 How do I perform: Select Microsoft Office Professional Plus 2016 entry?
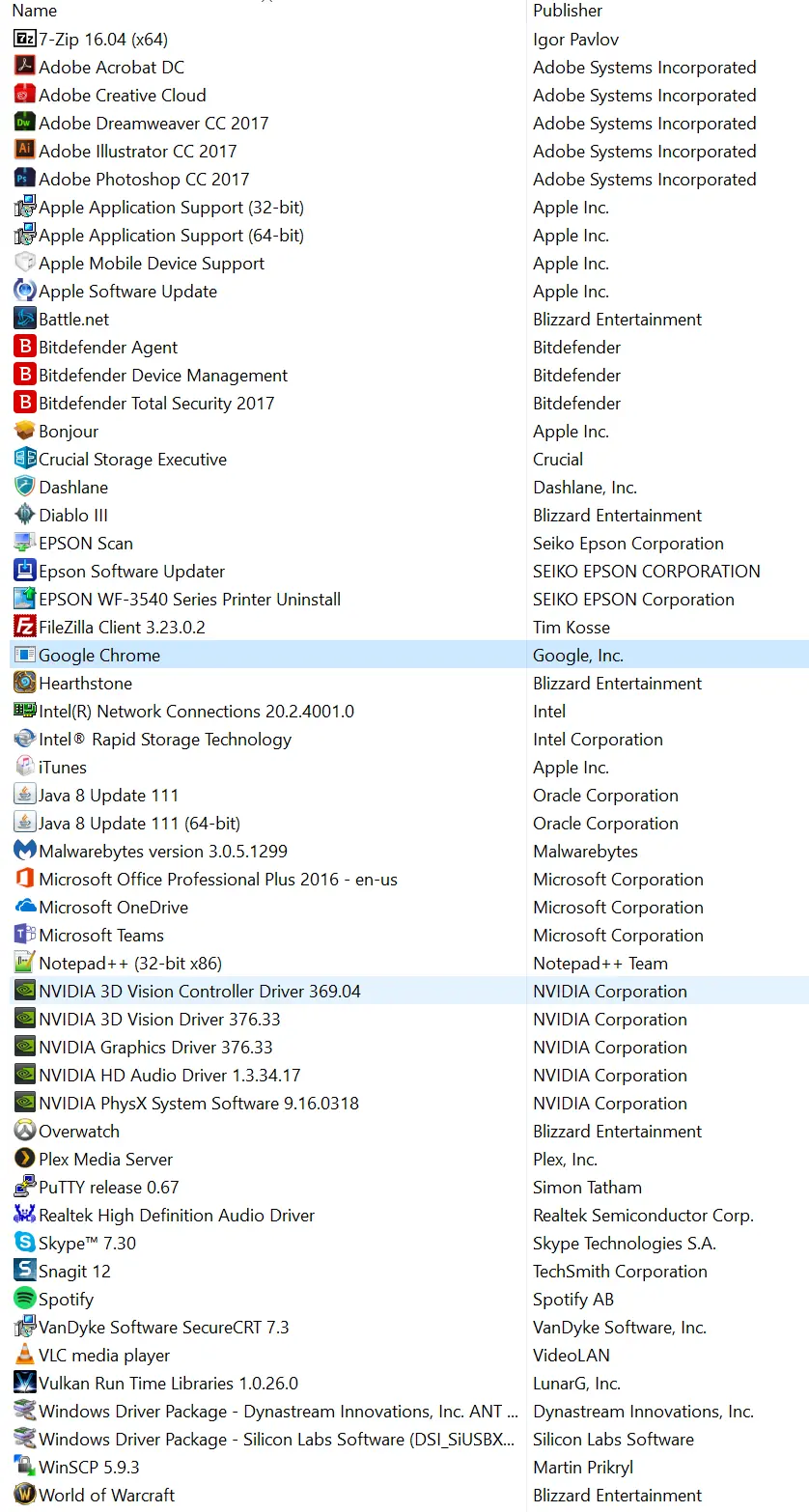tap(217, 880)
